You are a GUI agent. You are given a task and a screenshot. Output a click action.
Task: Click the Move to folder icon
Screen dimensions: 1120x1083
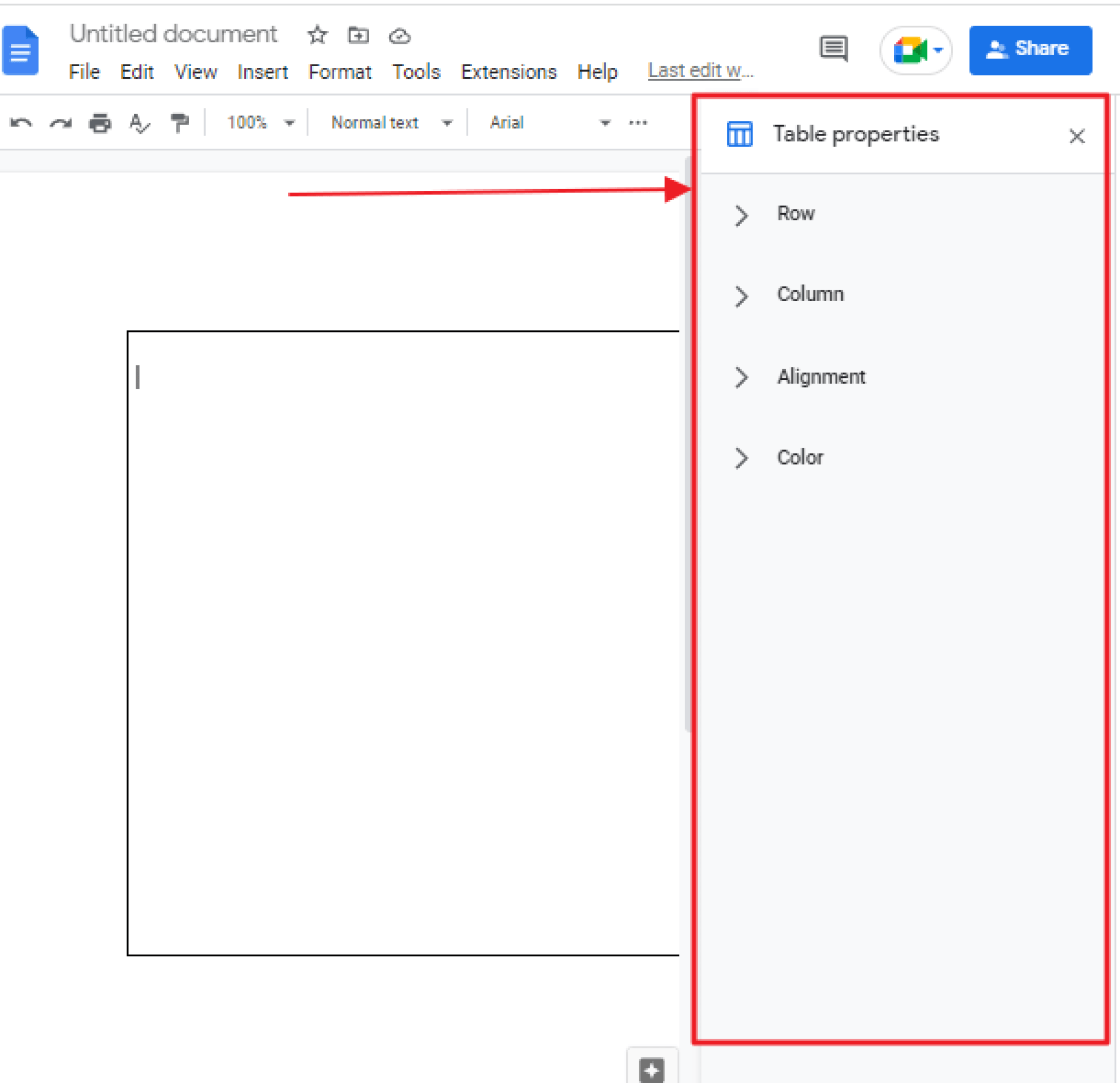358,36
